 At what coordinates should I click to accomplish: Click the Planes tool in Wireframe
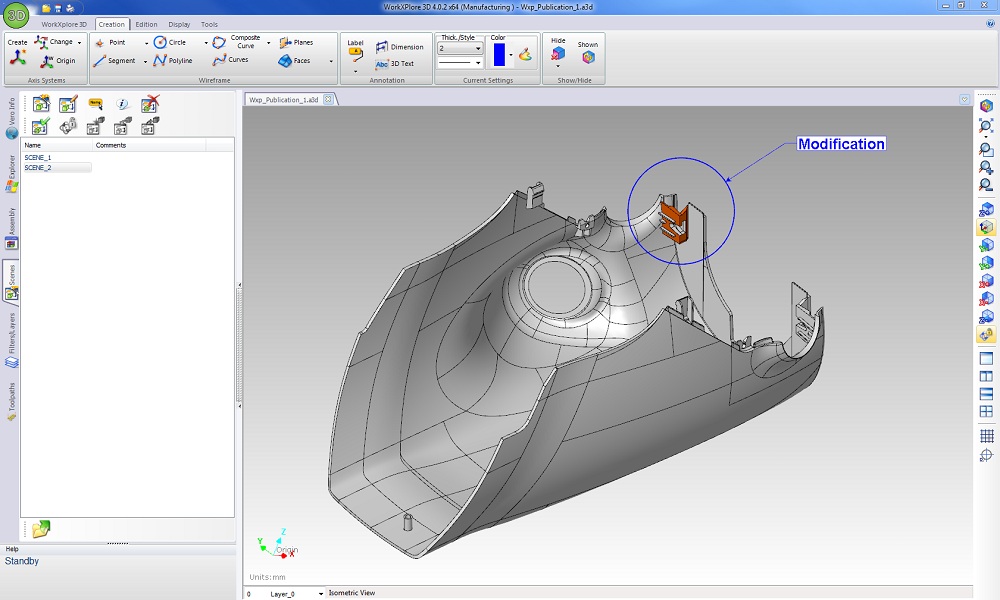[296, 43]
